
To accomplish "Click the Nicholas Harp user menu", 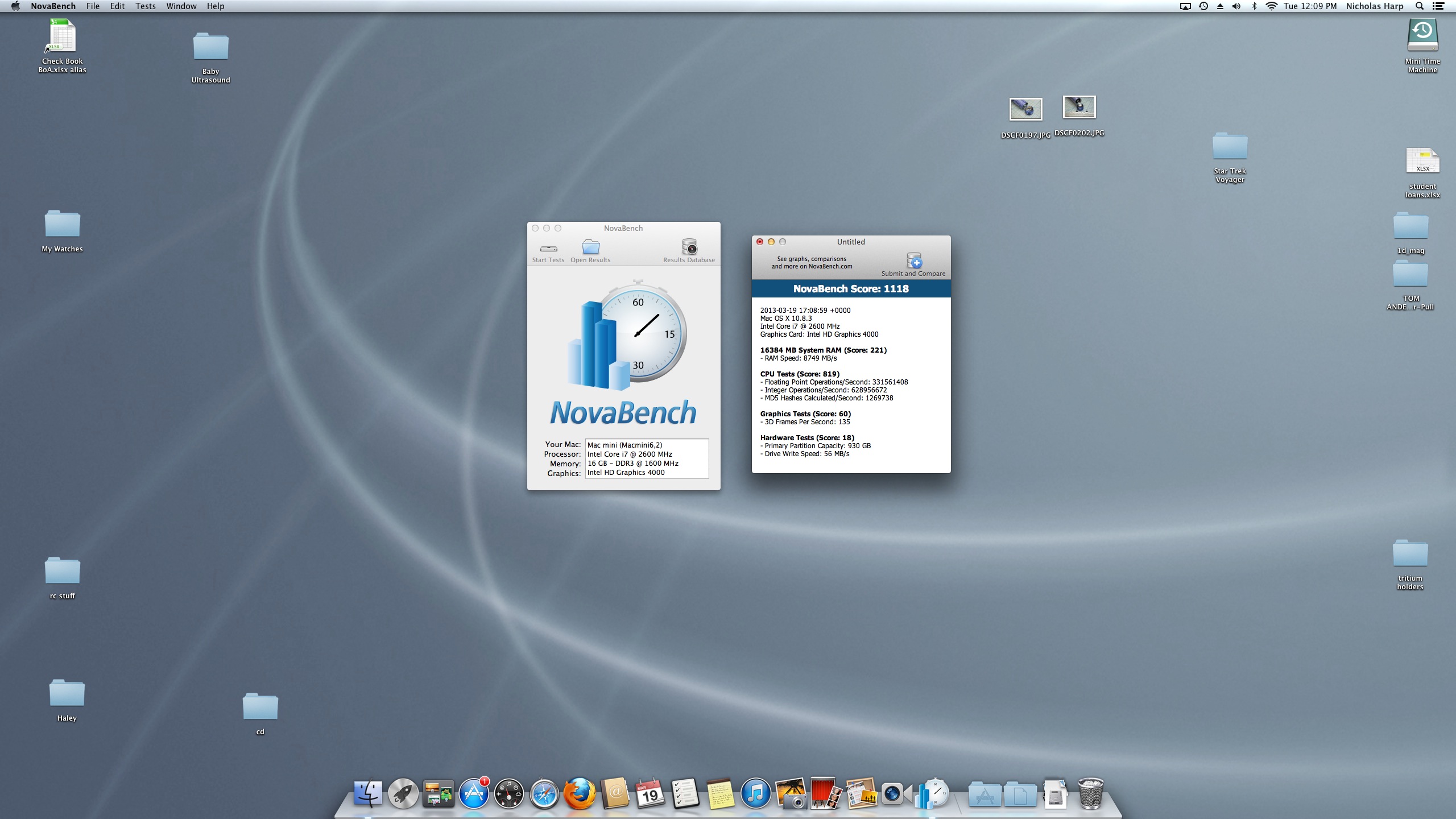I will pyautogui.click(x=1375, y=6).
